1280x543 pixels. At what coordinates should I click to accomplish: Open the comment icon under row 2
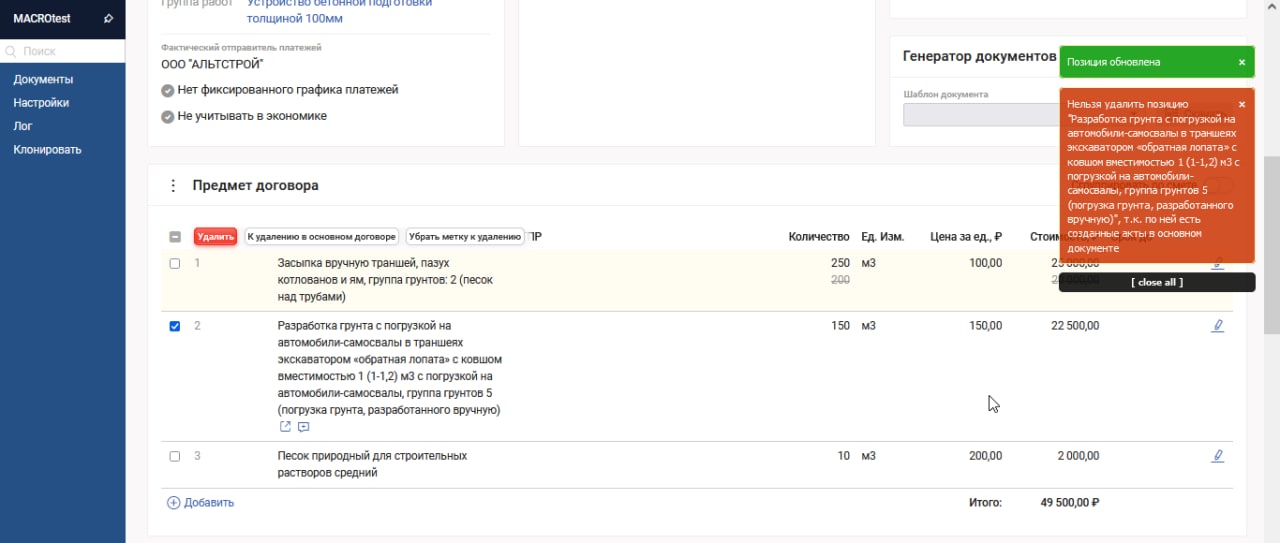tap(304, 427)
